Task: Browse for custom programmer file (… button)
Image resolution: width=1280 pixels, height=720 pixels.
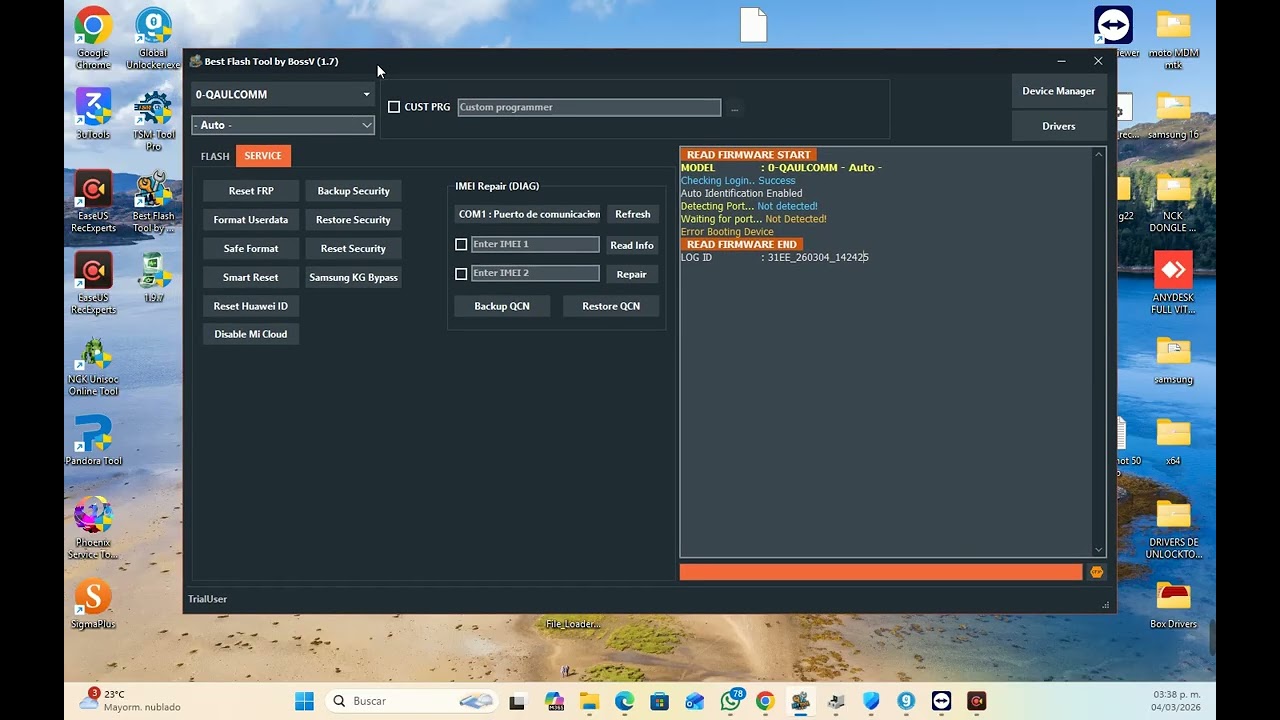Action: pos(734,108)
